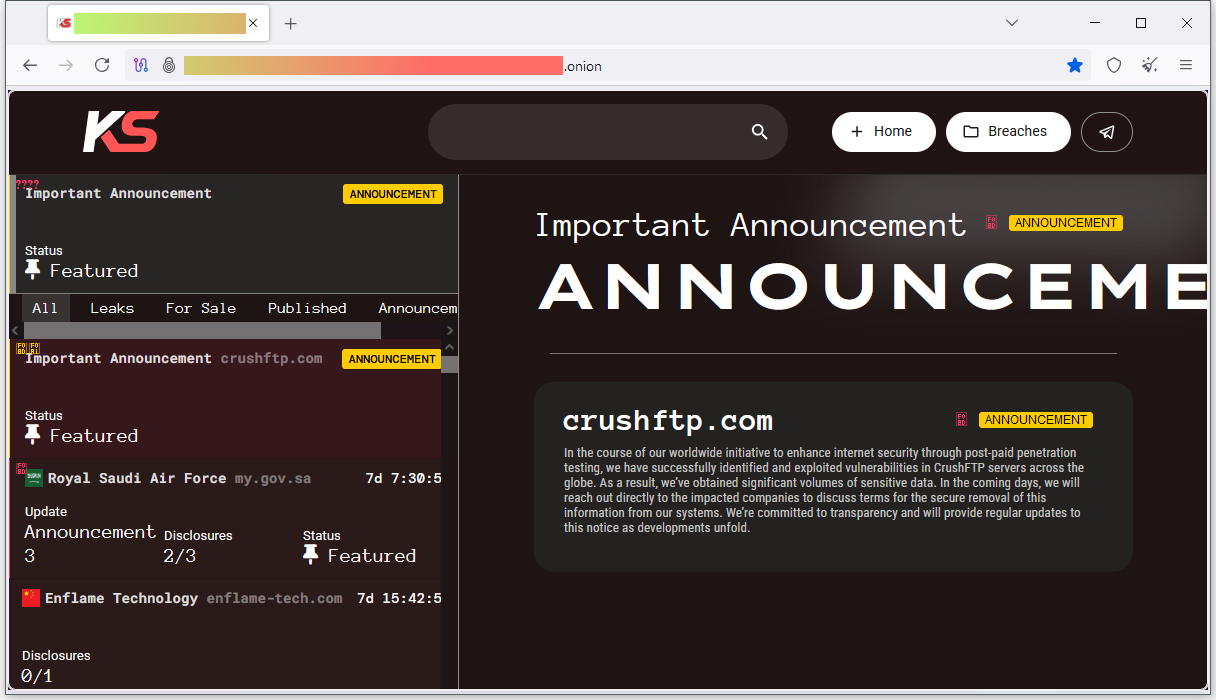
Task: Click the crushftp.com heading in detail card
Action: pos(668,421)
